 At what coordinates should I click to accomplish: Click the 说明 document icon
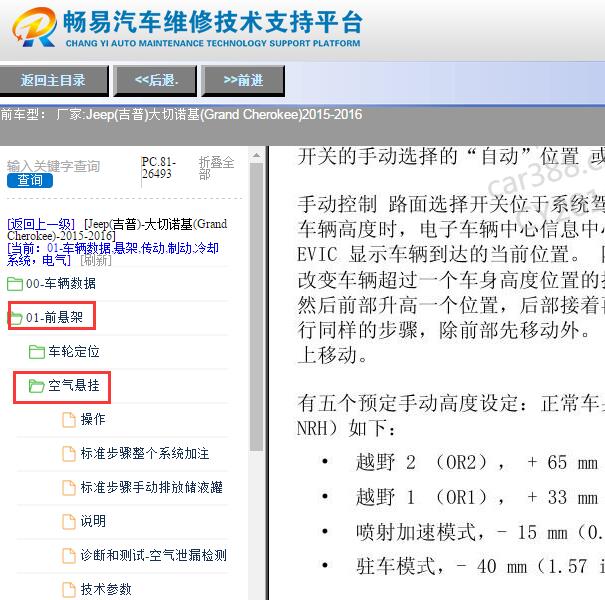pyautogui.click(x=69, y=521)
